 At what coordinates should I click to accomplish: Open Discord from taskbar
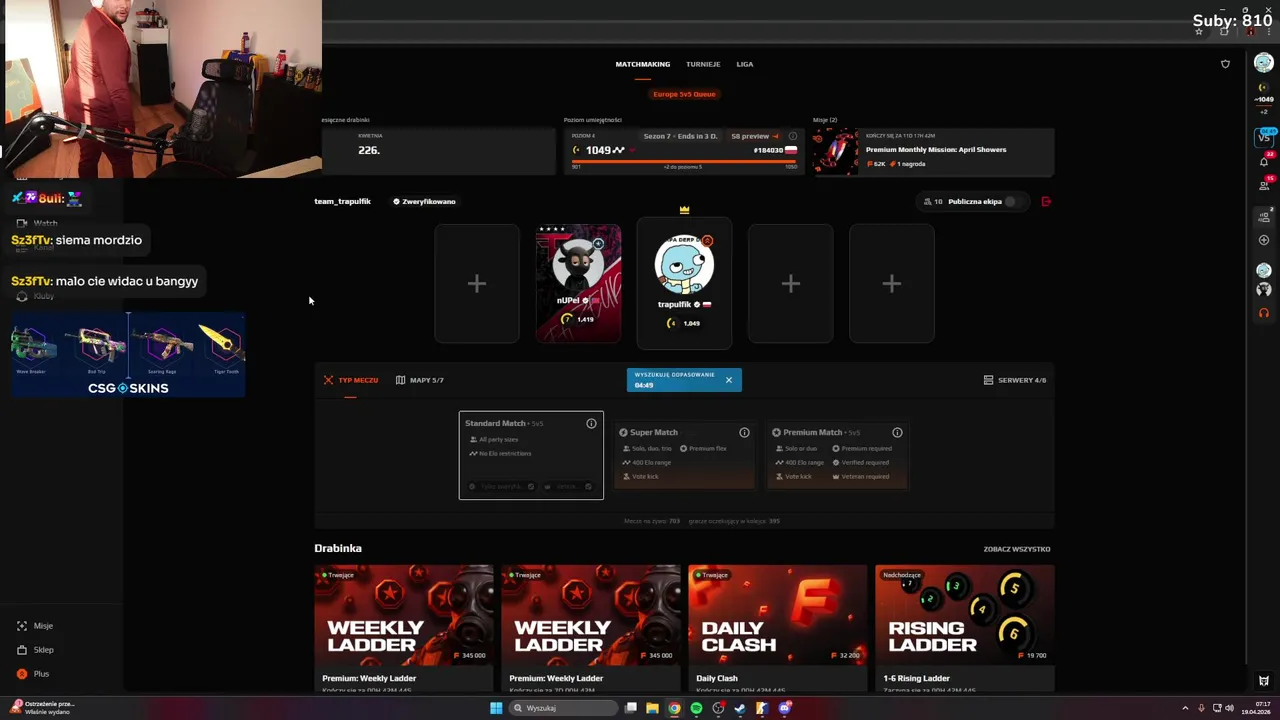click(784, 708)
